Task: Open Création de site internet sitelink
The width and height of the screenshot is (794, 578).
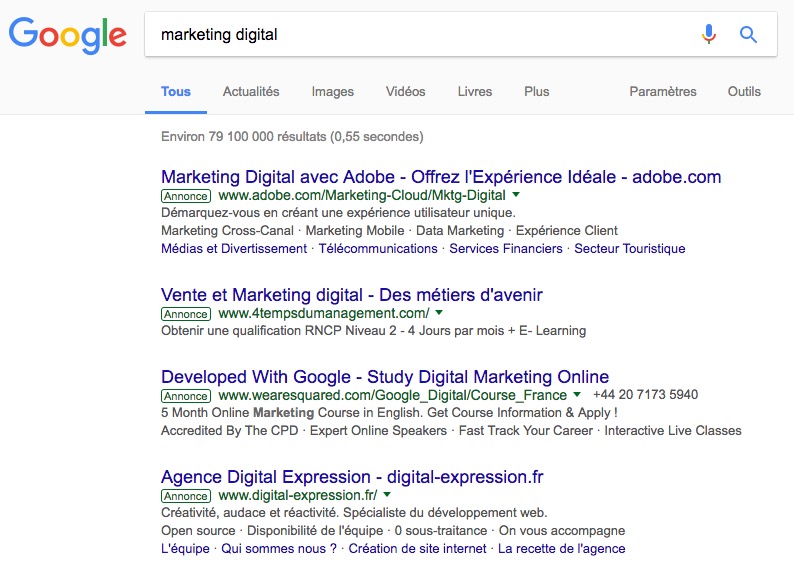Action: 417,549
